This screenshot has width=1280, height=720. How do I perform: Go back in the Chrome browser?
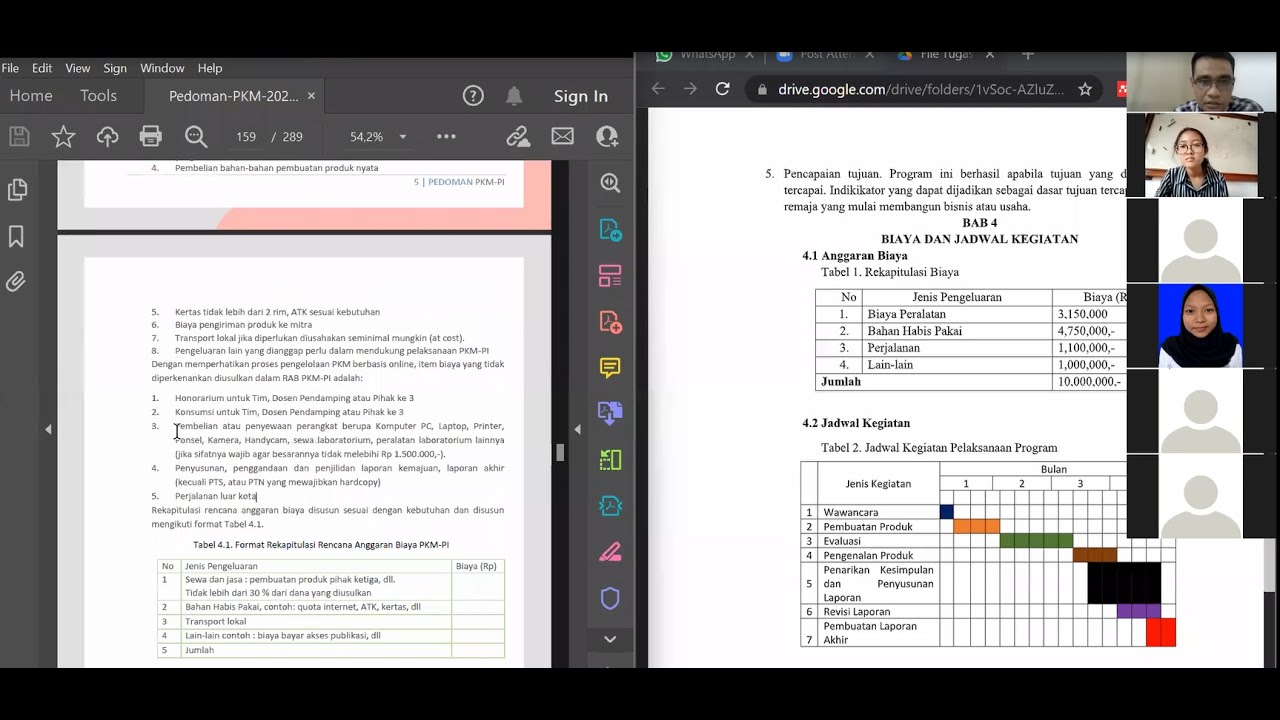[x=658, y=89]
